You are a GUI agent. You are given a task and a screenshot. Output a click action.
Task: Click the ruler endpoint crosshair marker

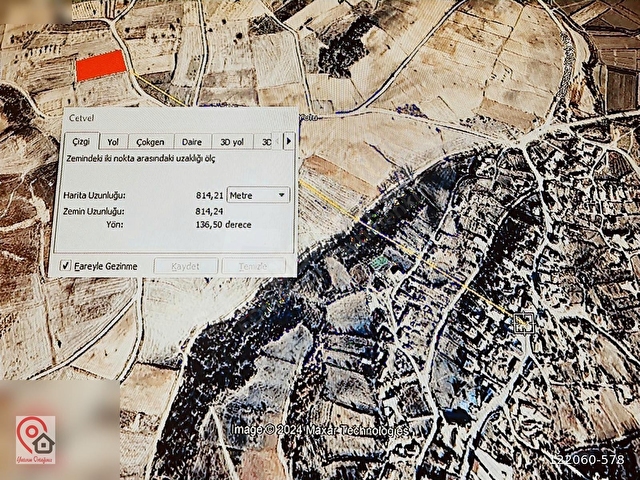(524, 323)
